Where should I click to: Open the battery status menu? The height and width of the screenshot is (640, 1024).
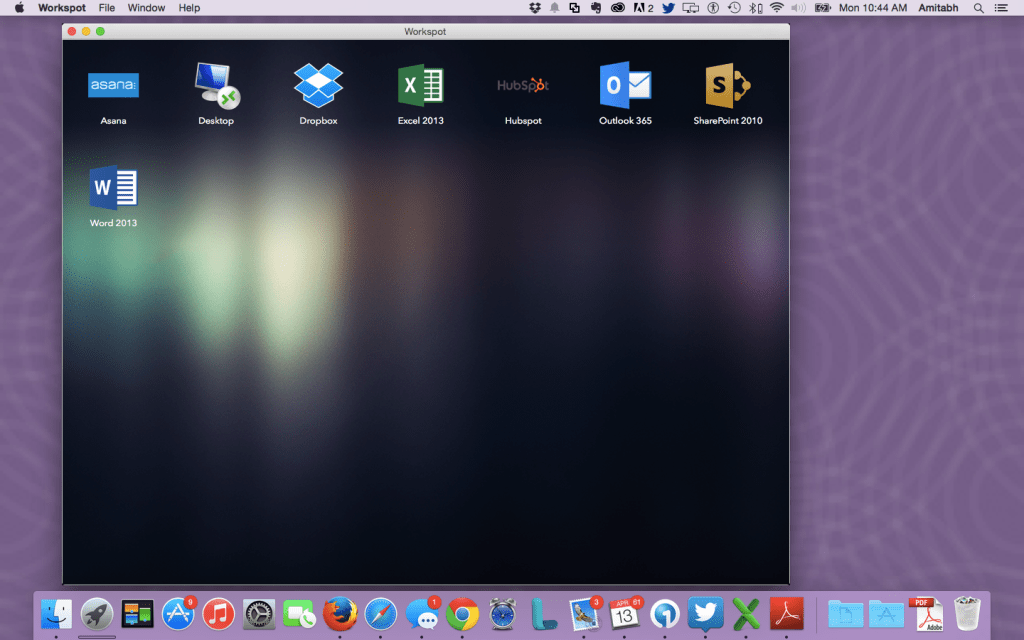822,8
